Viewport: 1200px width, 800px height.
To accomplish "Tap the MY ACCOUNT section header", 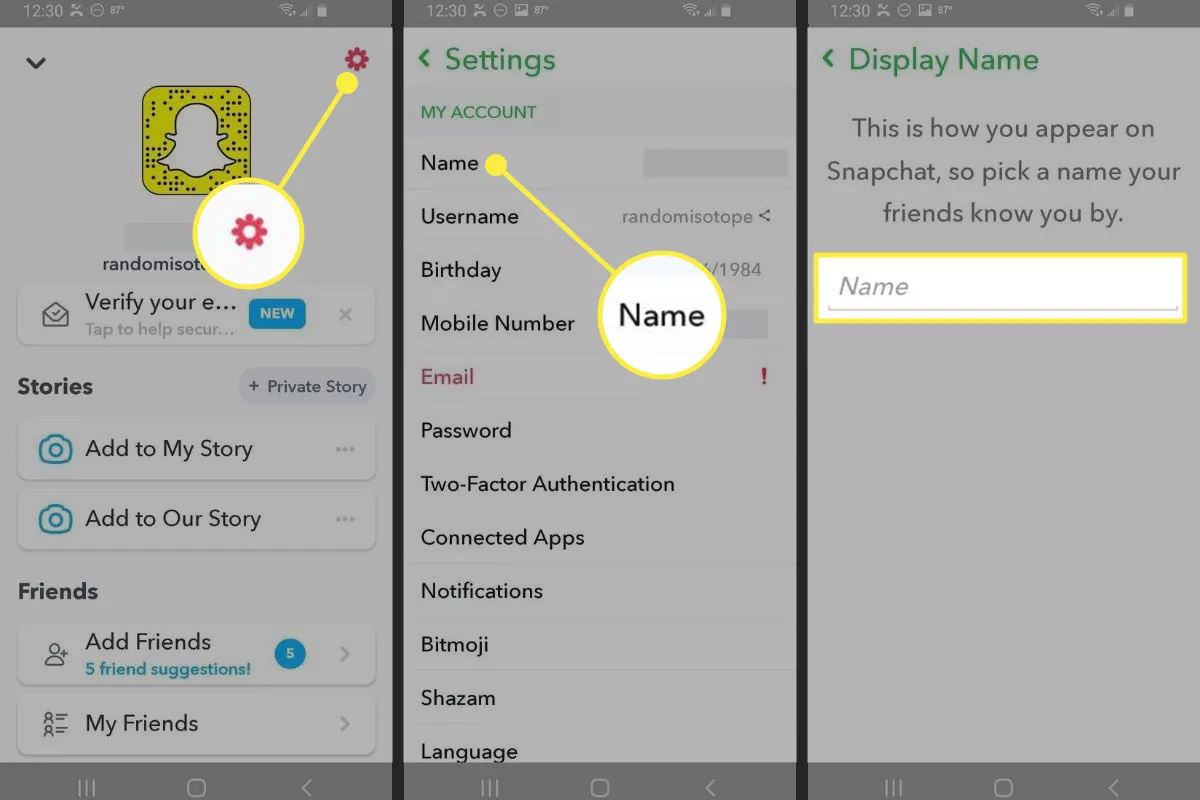I will [x=478, y=112].
